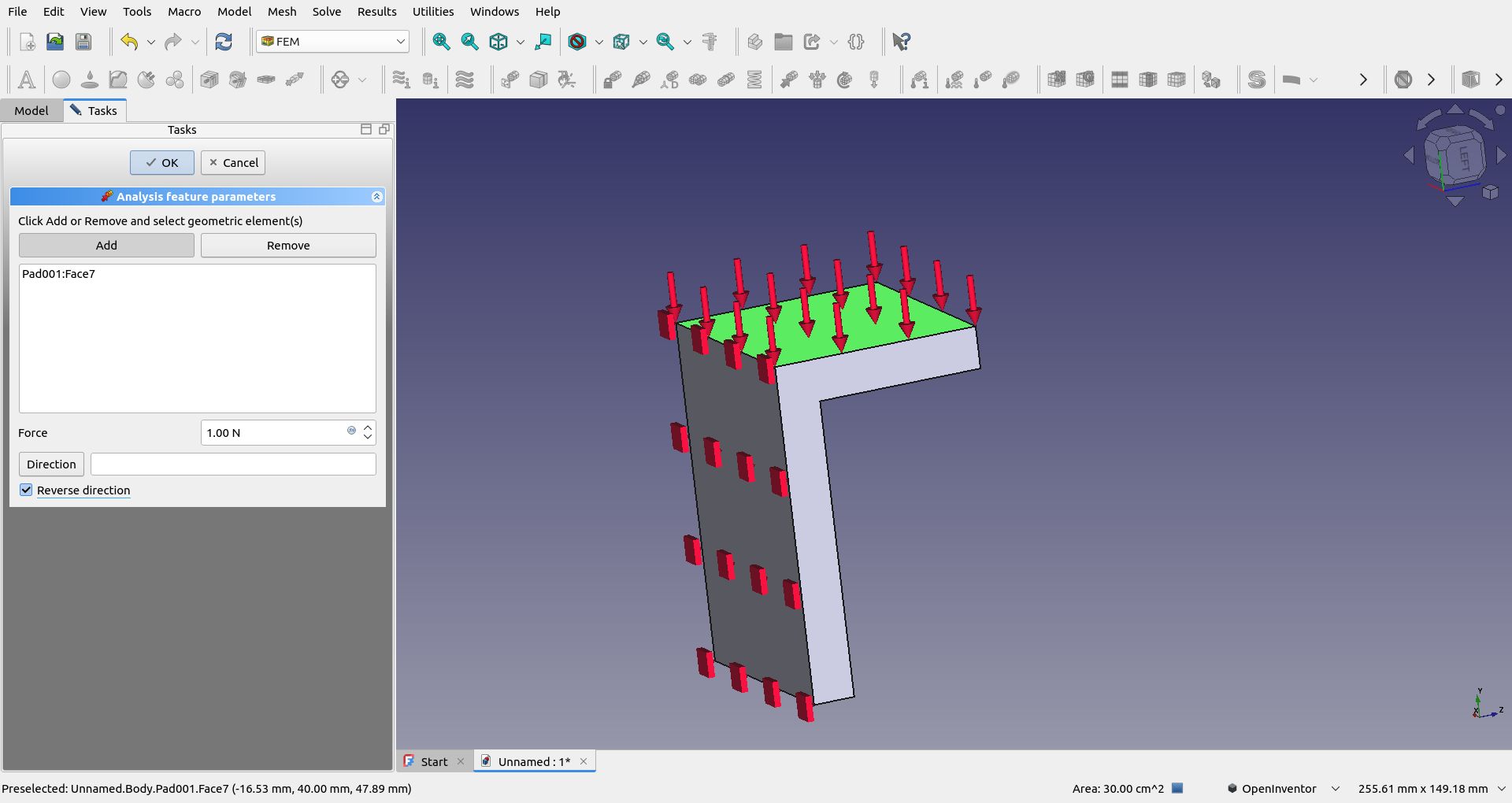Add a pressure load constraint
The image size is (1512, 803).
click(x=817, y=80)
